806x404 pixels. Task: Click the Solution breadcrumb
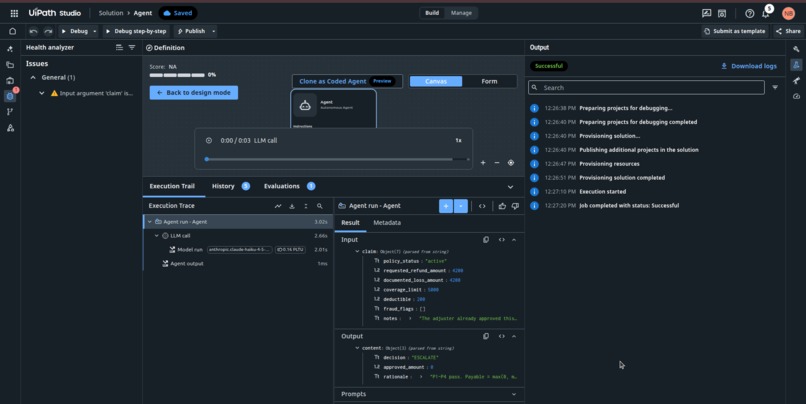pos(111,13)
